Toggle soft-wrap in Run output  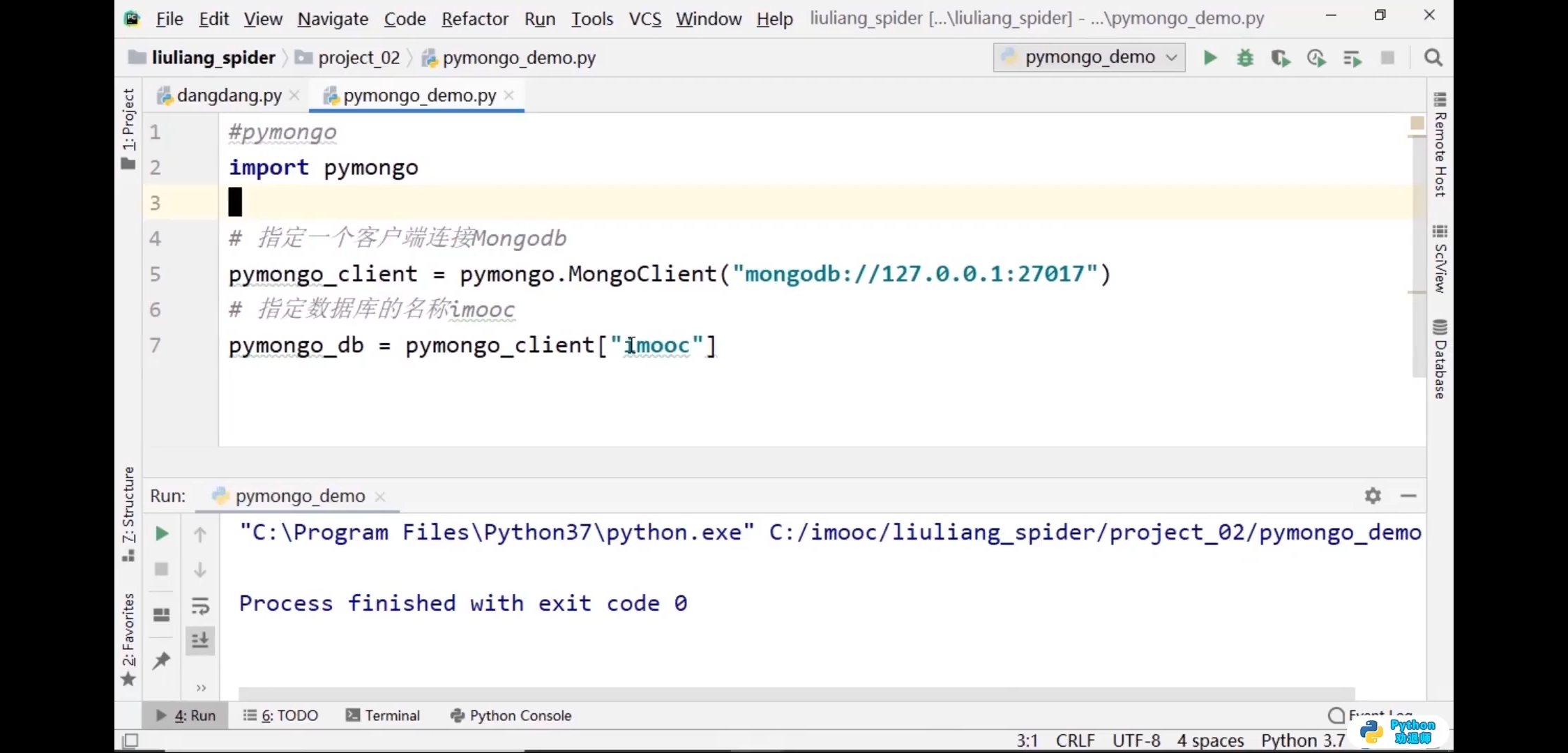(x=200, y=606)
